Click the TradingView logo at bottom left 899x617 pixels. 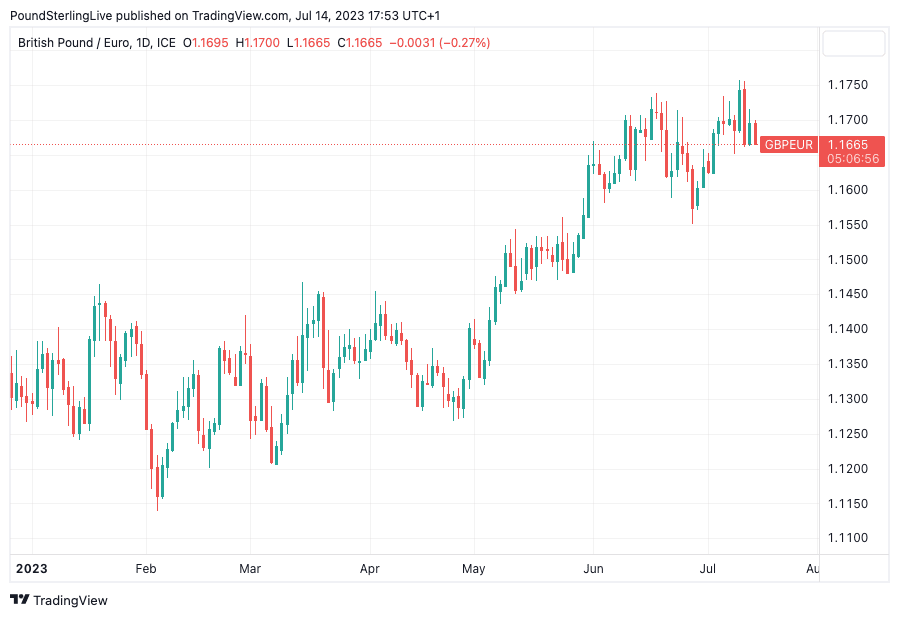pos(59,600)
